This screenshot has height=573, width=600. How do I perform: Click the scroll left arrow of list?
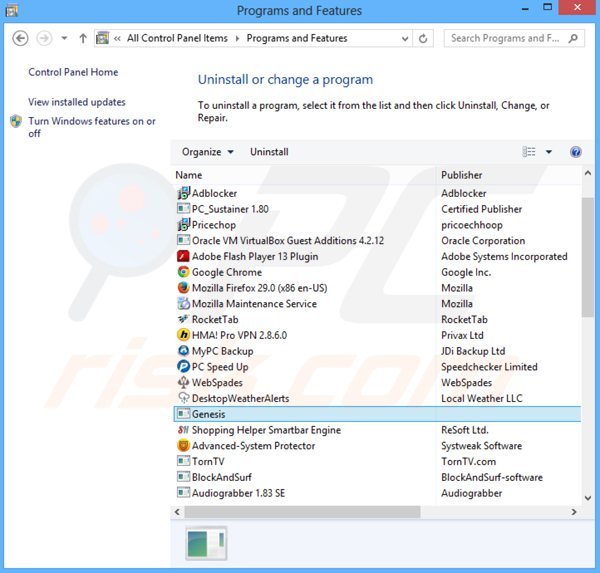(177, 512)
